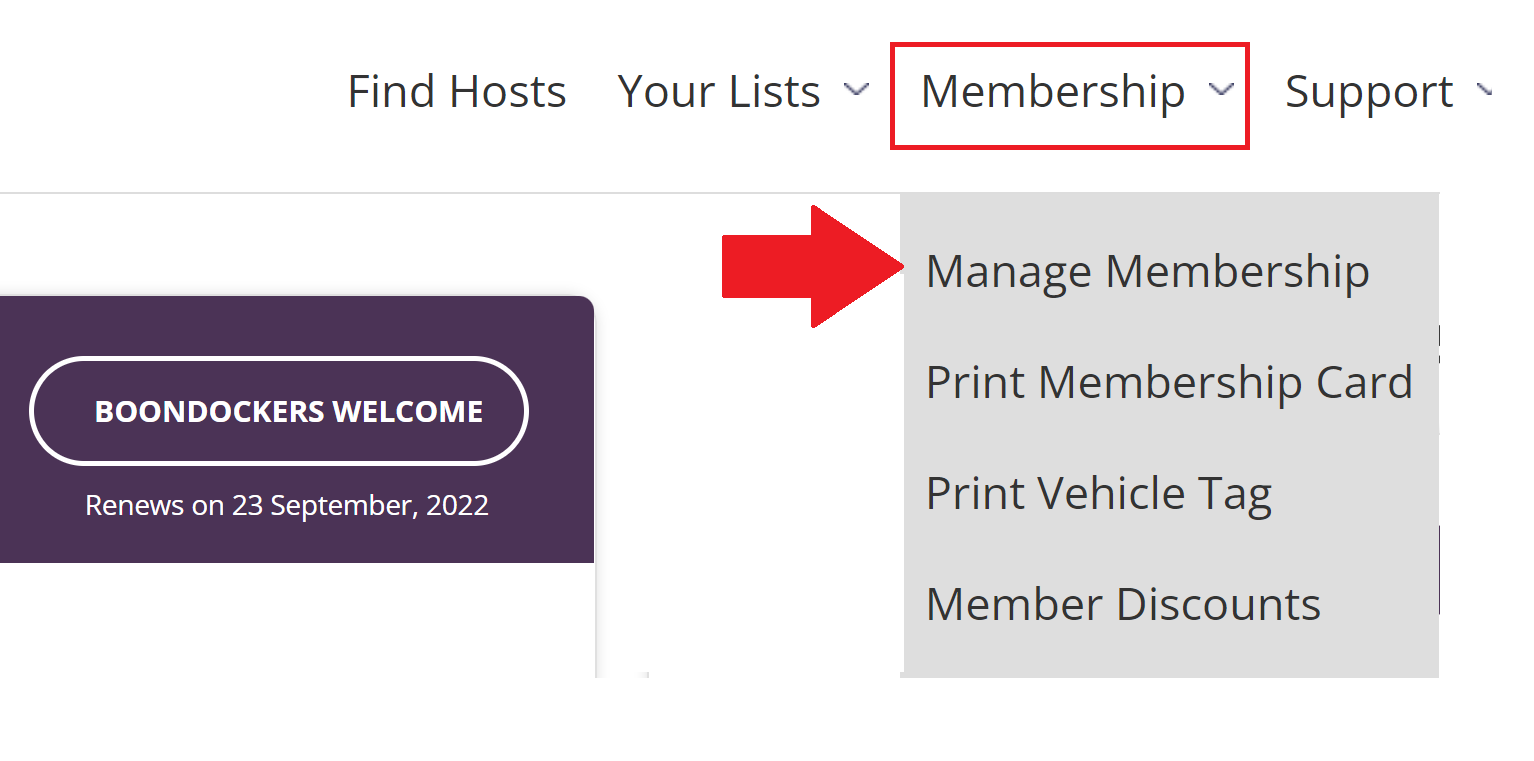Open the Your Lists menu

coord(719,92)
